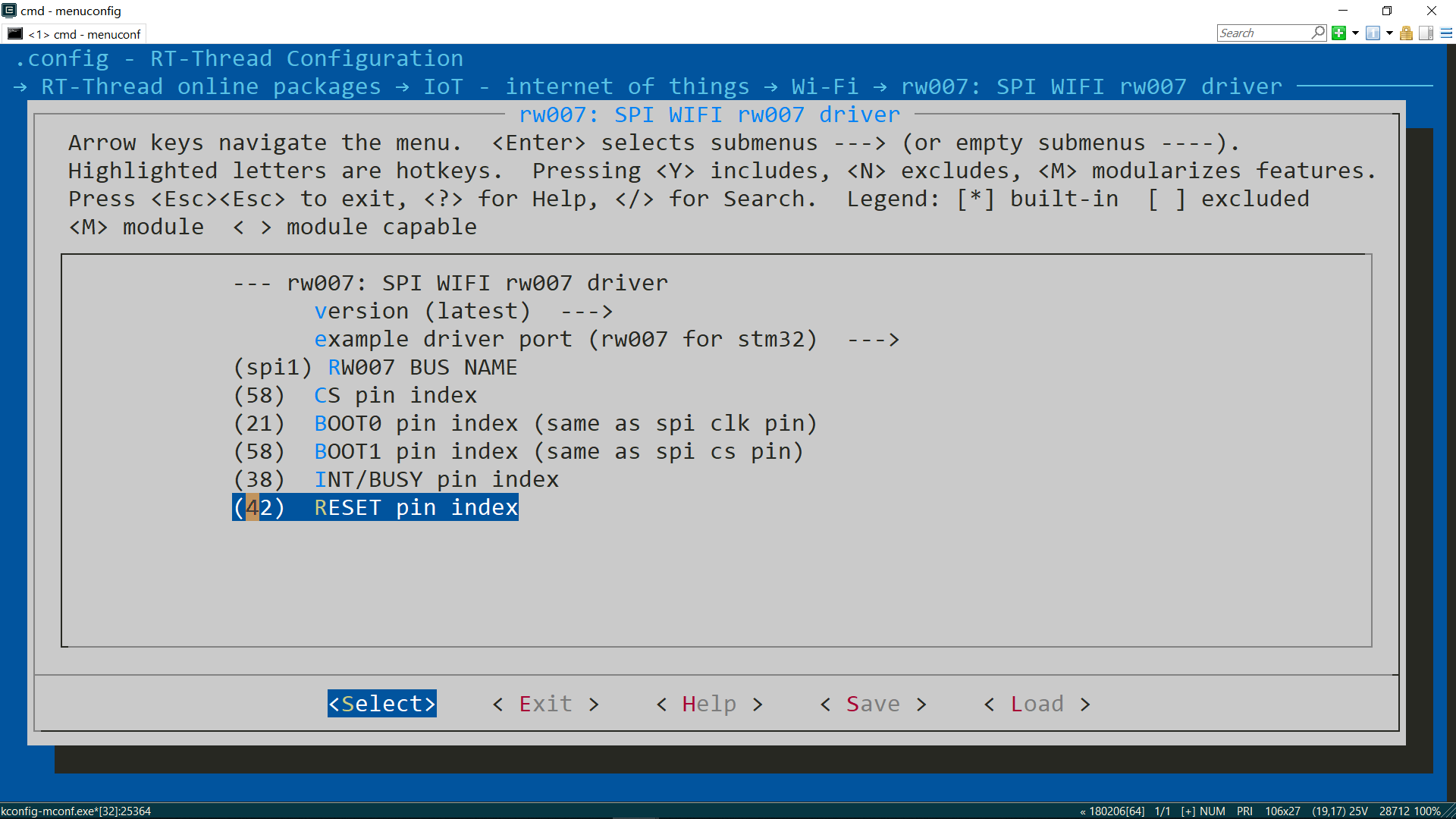Toggle the scrollbar panel icon
This screenshot has height=819, width=1456.
(1426, 33)
